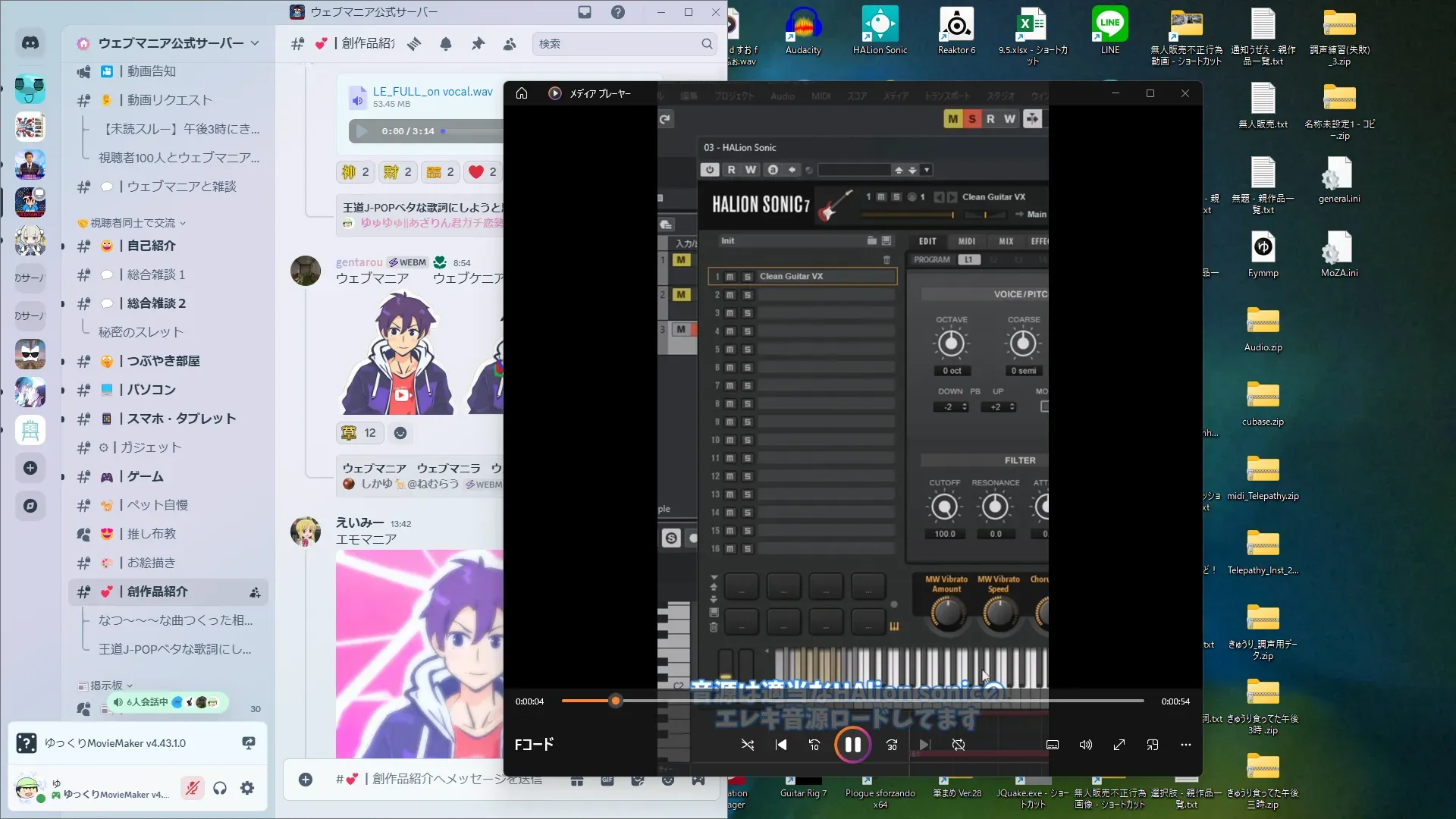Toggle shuffle in media player

(x=747, y=745)
